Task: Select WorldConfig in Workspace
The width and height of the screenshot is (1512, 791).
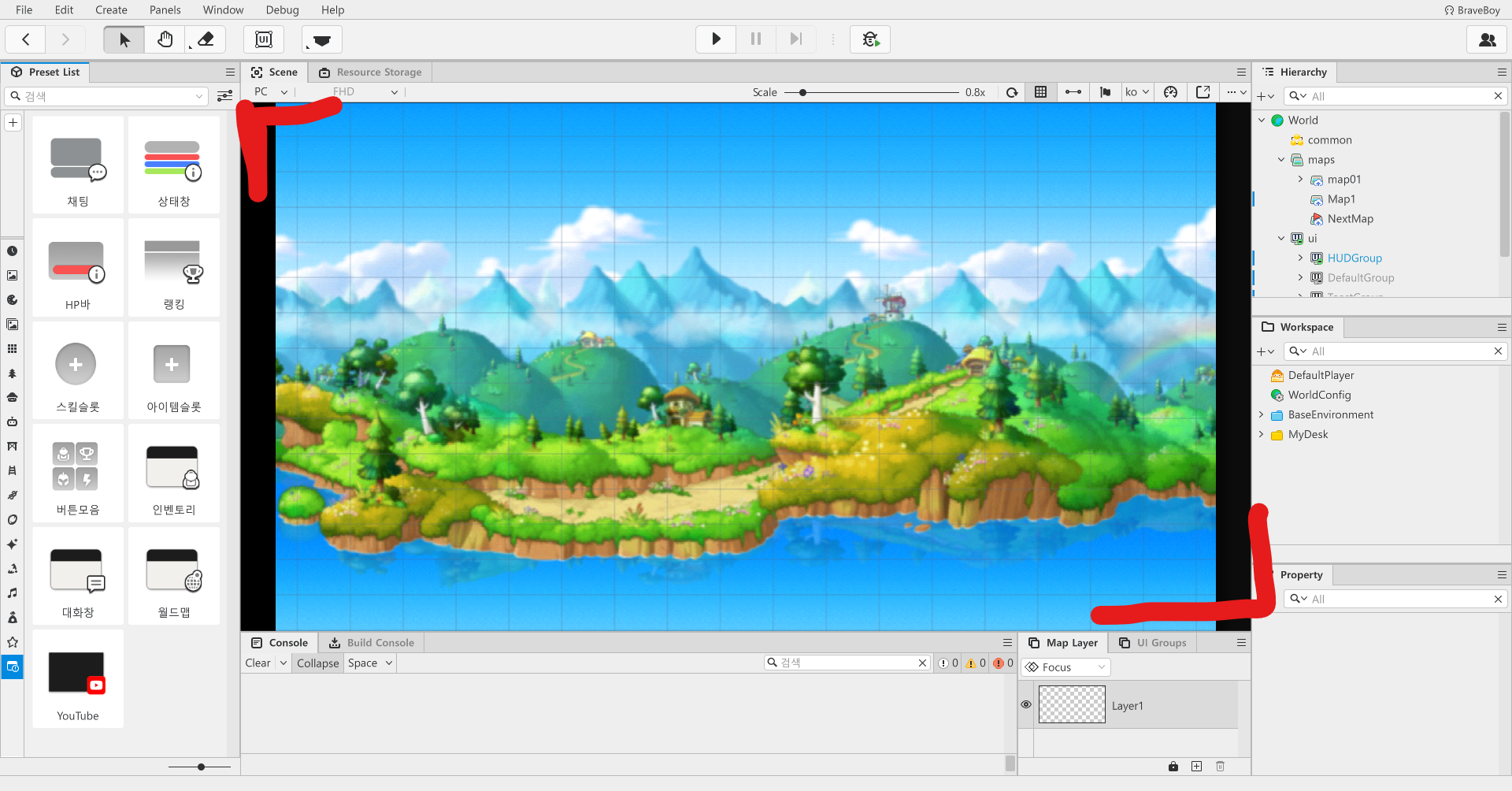Action: point(1319,395)
